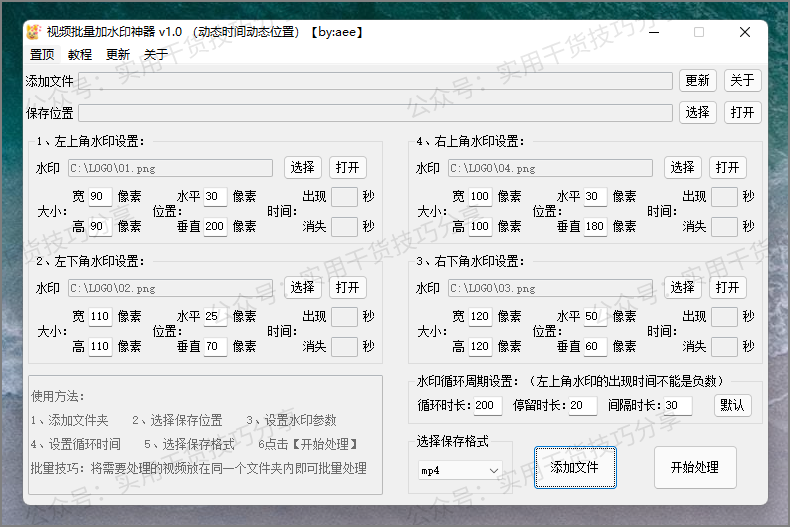The image size is (790, 527).
Task: Click the 水平 25 field in 左下角 section
Action: pyautogui.click(x=215, y=316)
